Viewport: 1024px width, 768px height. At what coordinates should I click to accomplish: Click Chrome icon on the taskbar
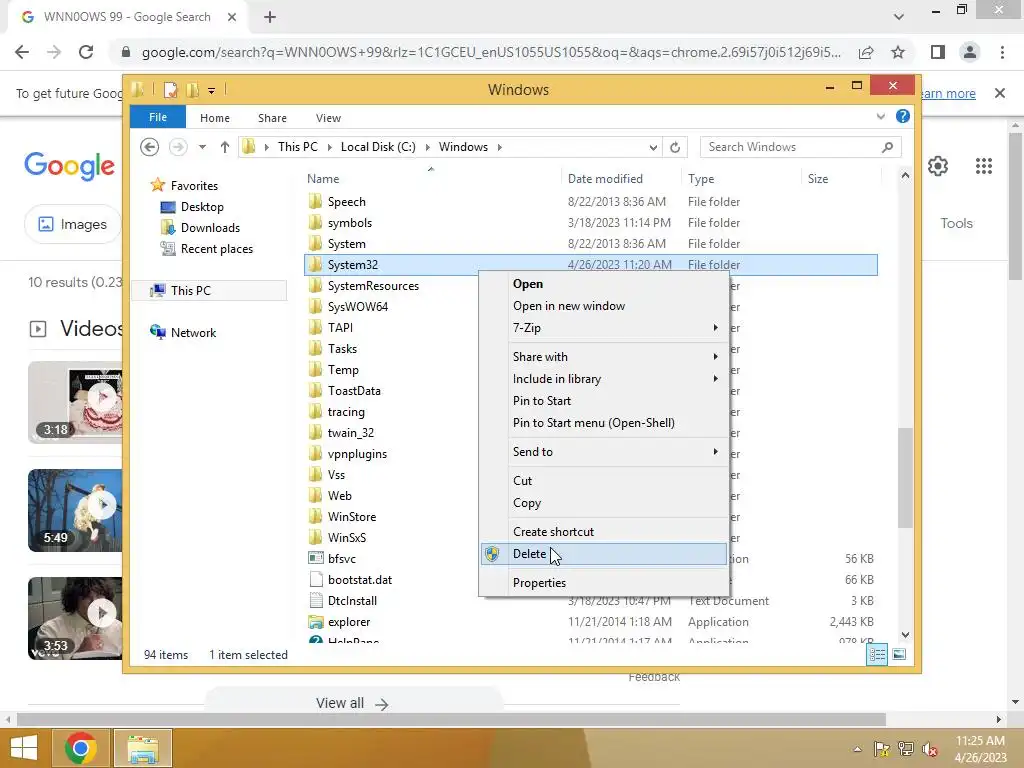(x=81, y=748)
